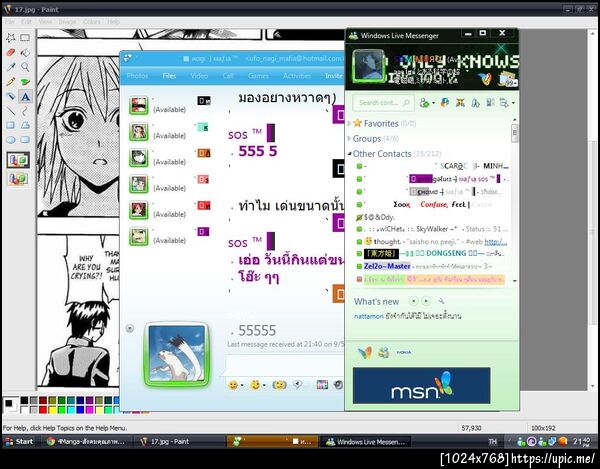Open Activities in the conversation toolbar
The width and height of the screenshot is (600, 469).
[x=297, y=76]
